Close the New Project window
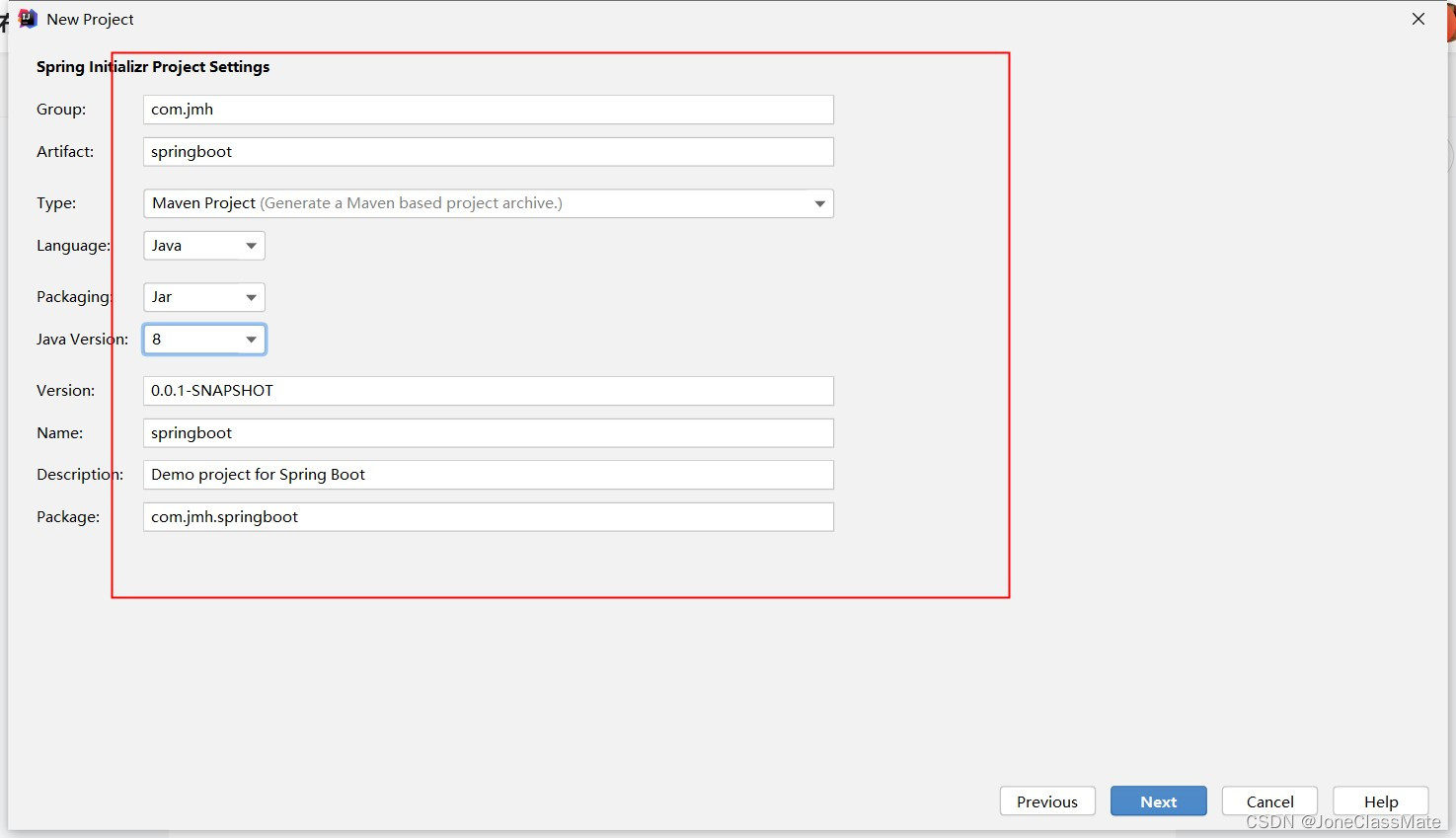 coord(1418,19)
